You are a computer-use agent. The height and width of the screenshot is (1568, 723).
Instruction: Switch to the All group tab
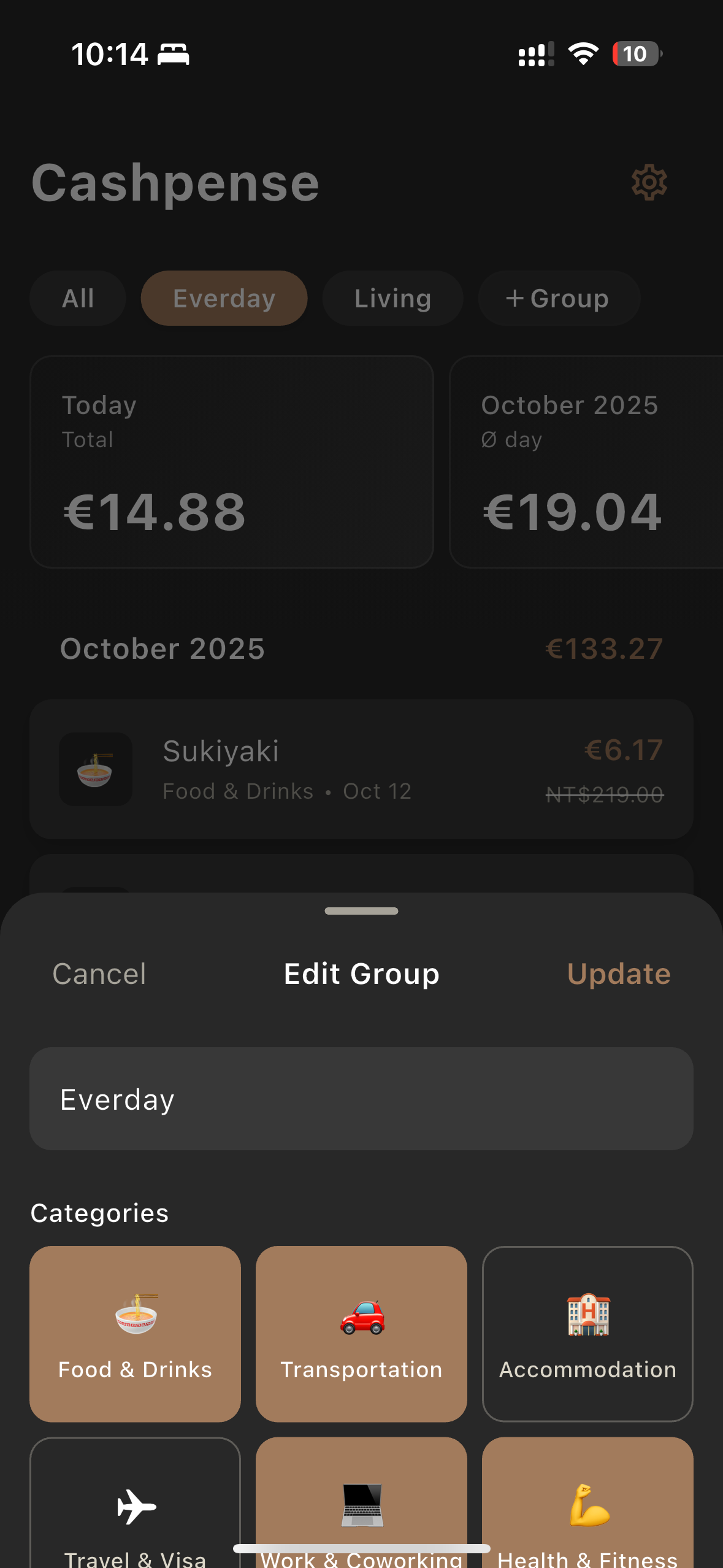click(x=78, y=299)
